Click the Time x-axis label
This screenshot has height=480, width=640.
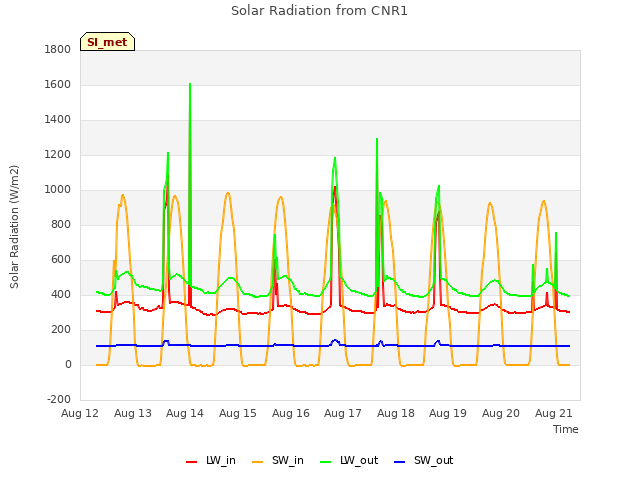(x=565, y=429)
